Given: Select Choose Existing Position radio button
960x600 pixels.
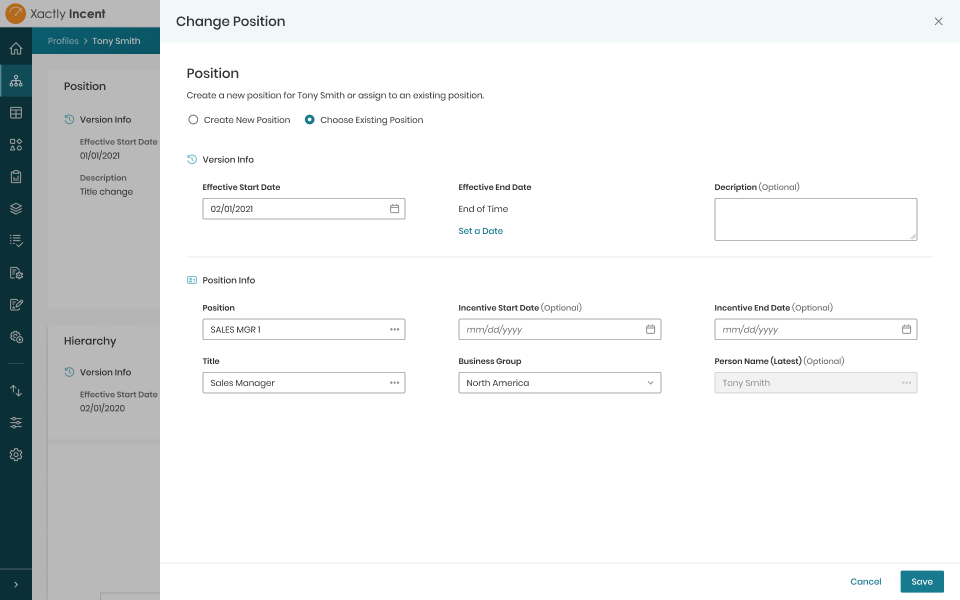Looking at the screenshot, I should [309, 120].
